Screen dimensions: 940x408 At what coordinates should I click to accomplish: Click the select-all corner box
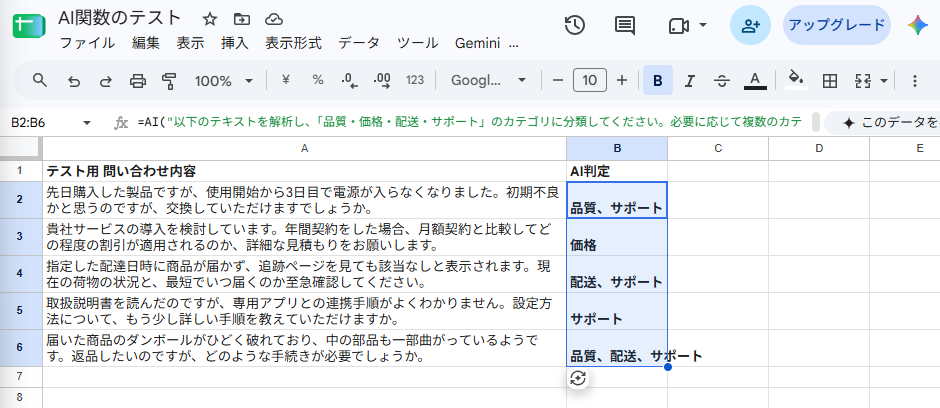coord(21,148)
